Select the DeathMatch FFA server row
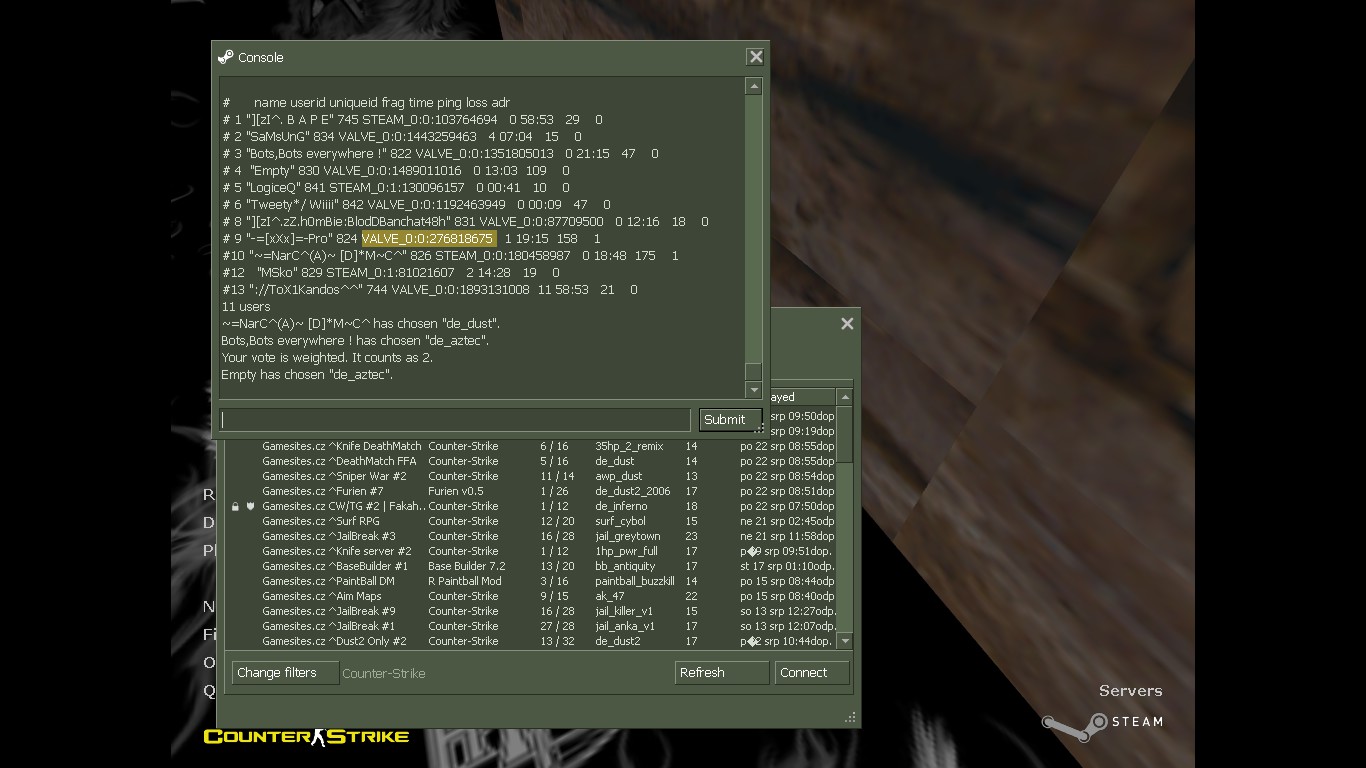1366x768 pixels. coord(530,461)
